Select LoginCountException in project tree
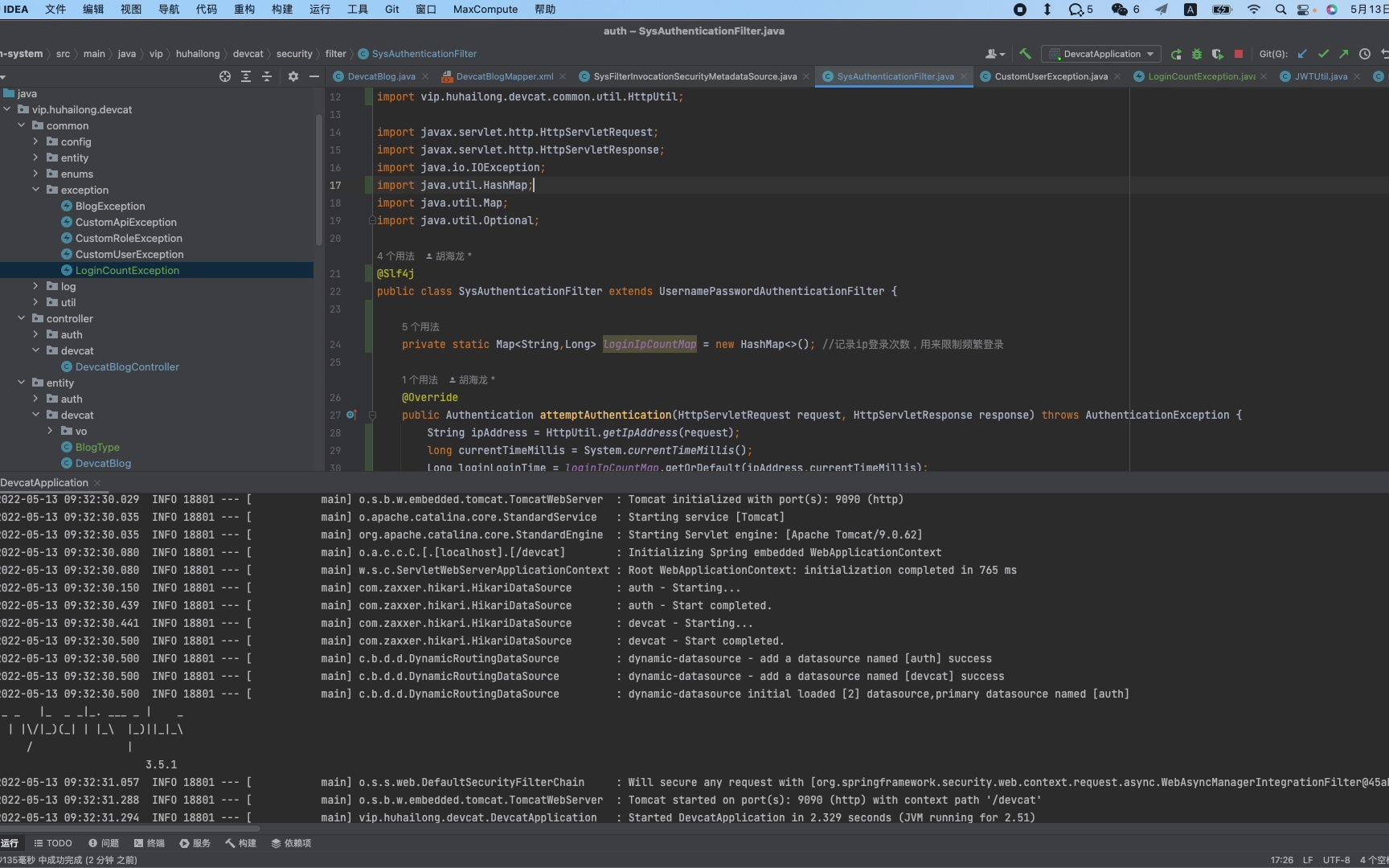The width and height of the screenshot is (1389, 868). pos(127,270)
